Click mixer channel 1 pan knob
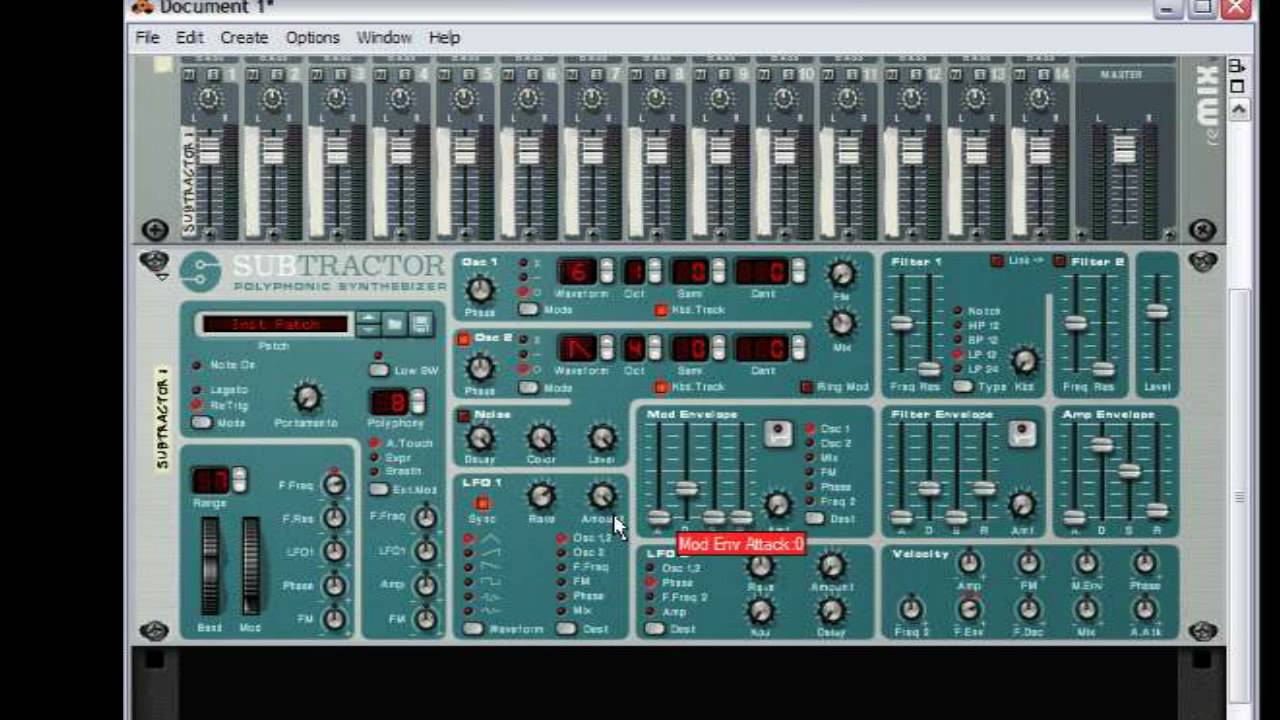The image size is (1280, 720). [208, 99]
